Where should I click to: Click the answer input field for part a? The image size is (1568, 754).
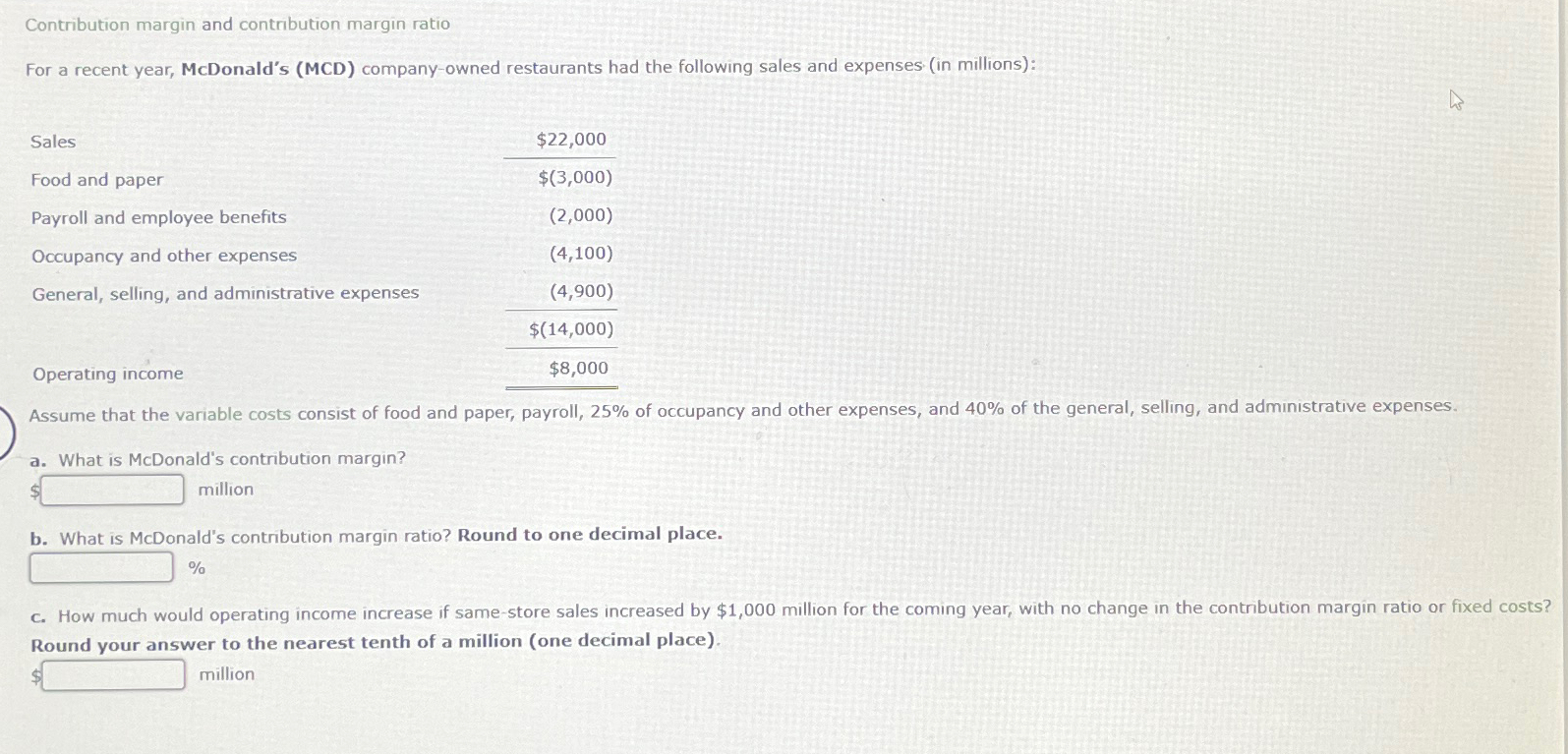(x=110, y=488)
